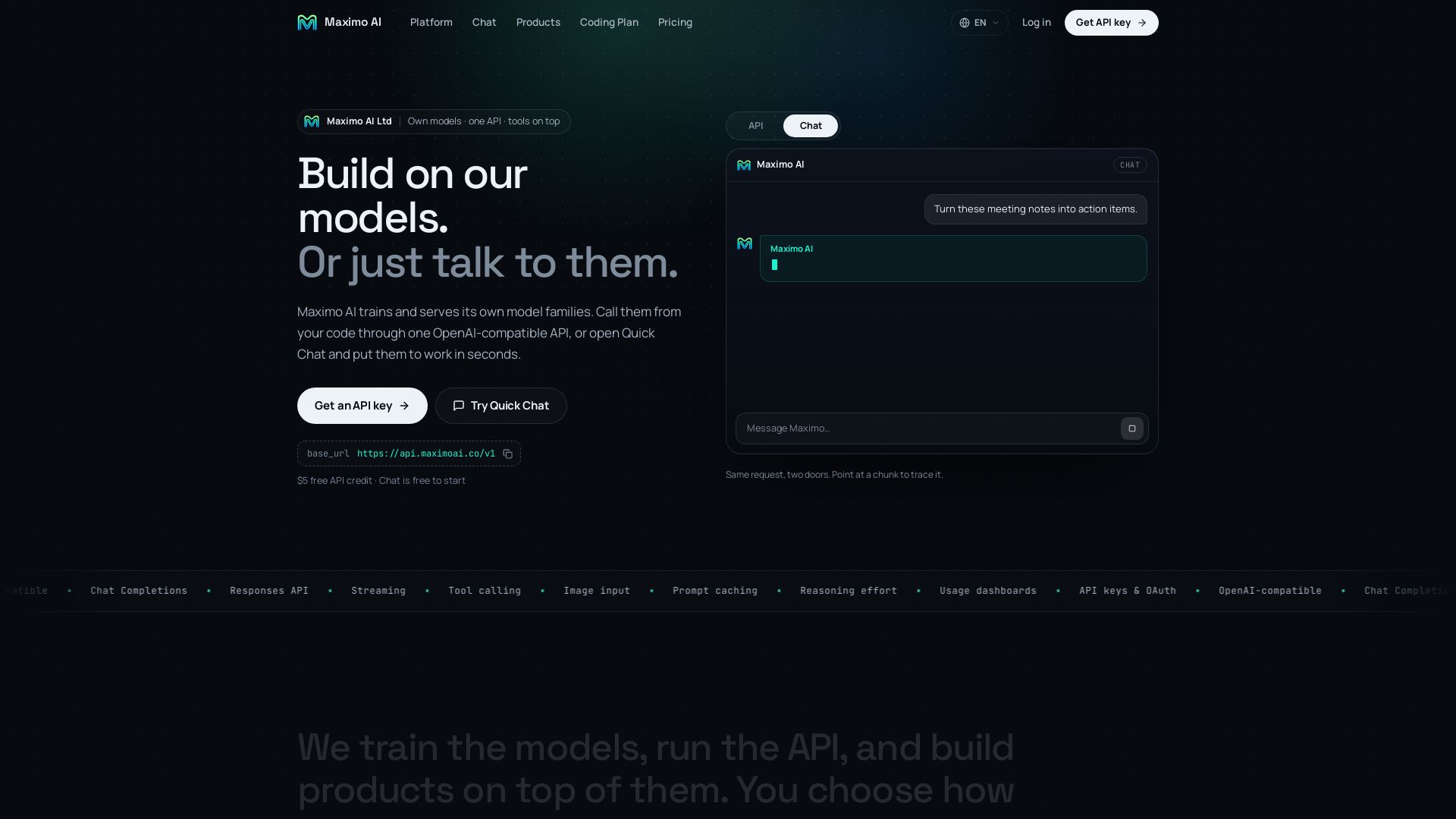This screenshot has width=1456, height=819.
Task: Click the api.maximoai.co/v1 URL text
Action: [x=426, y=453]
